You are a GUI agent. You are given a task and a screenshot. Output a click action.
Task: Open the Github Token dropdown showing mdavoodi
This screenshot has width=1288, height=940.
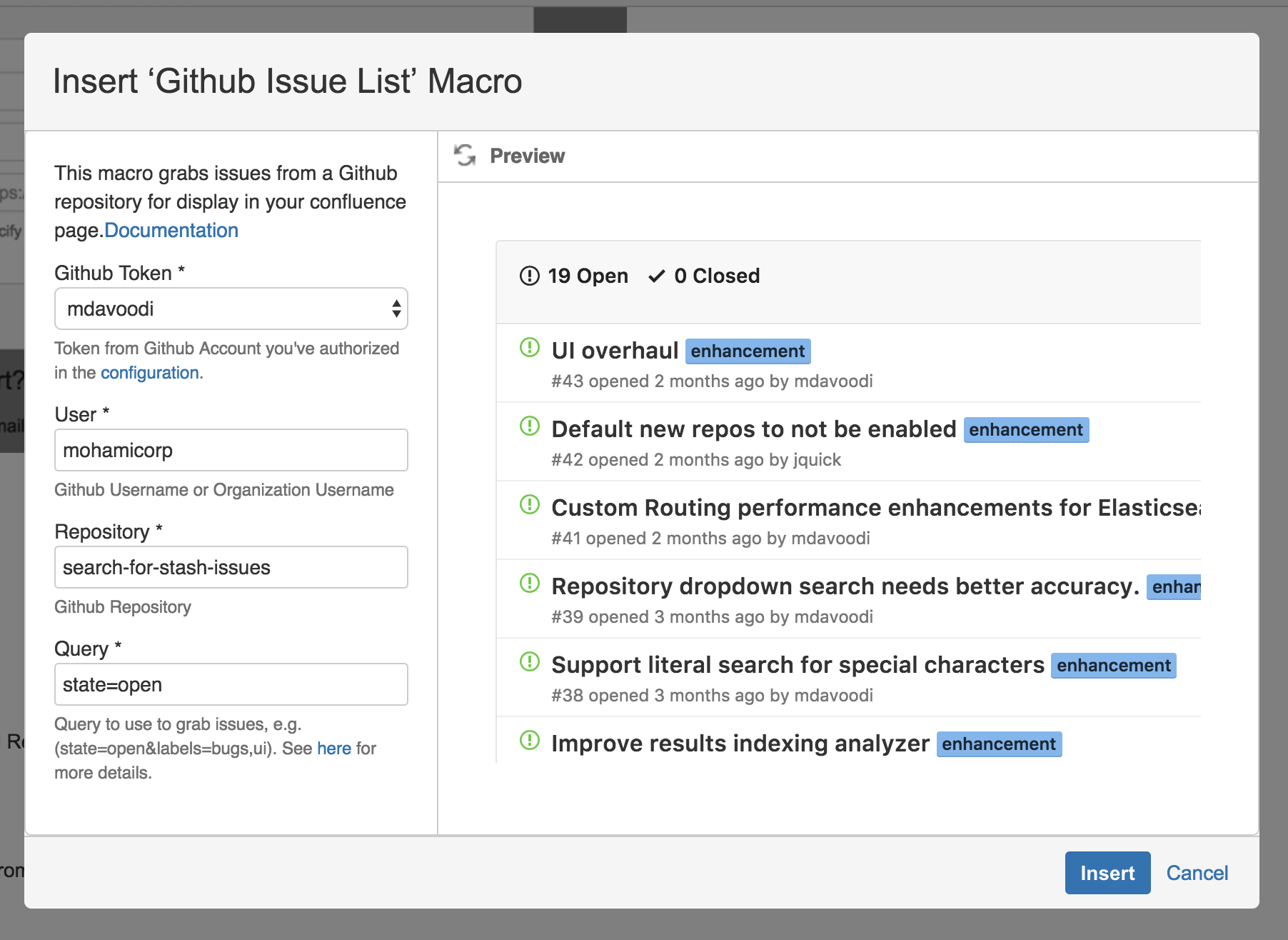pos(231,309)
